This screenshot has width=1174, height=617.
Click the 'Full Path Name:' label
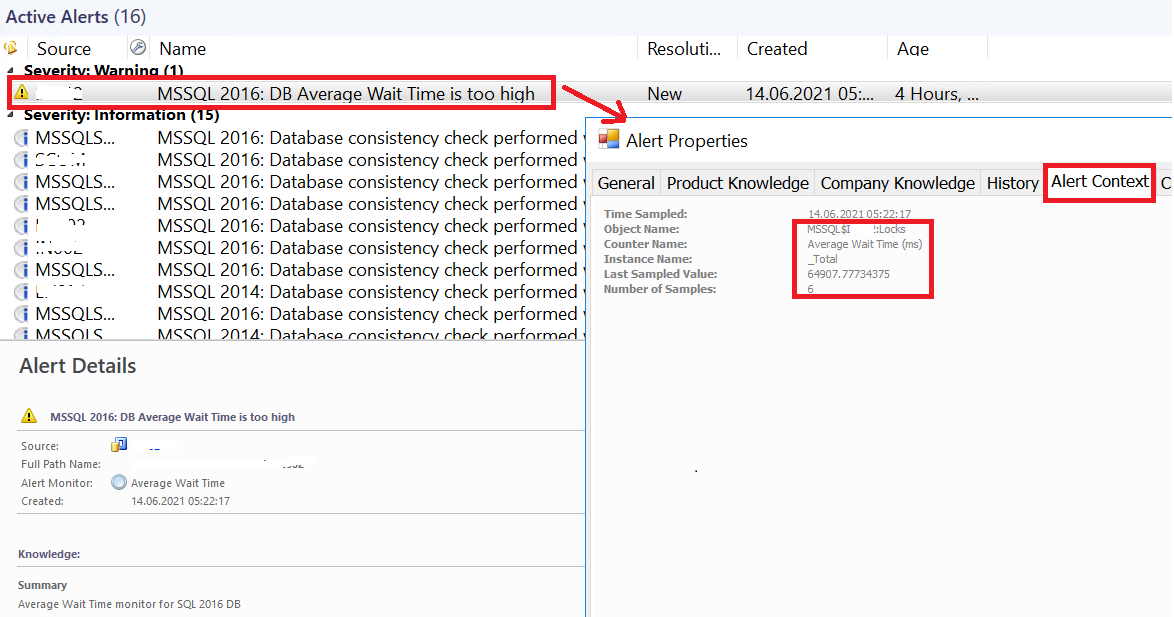coord(61,464)
